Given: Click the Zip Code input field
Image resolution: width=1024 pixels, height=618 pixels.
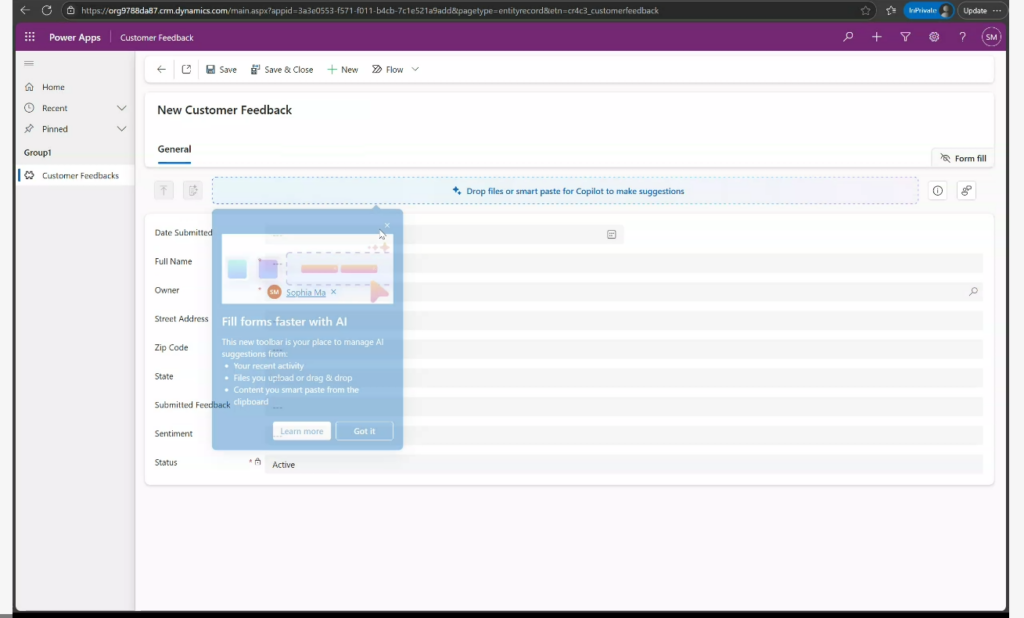Looking at the screenshot, I should (624, 349).
